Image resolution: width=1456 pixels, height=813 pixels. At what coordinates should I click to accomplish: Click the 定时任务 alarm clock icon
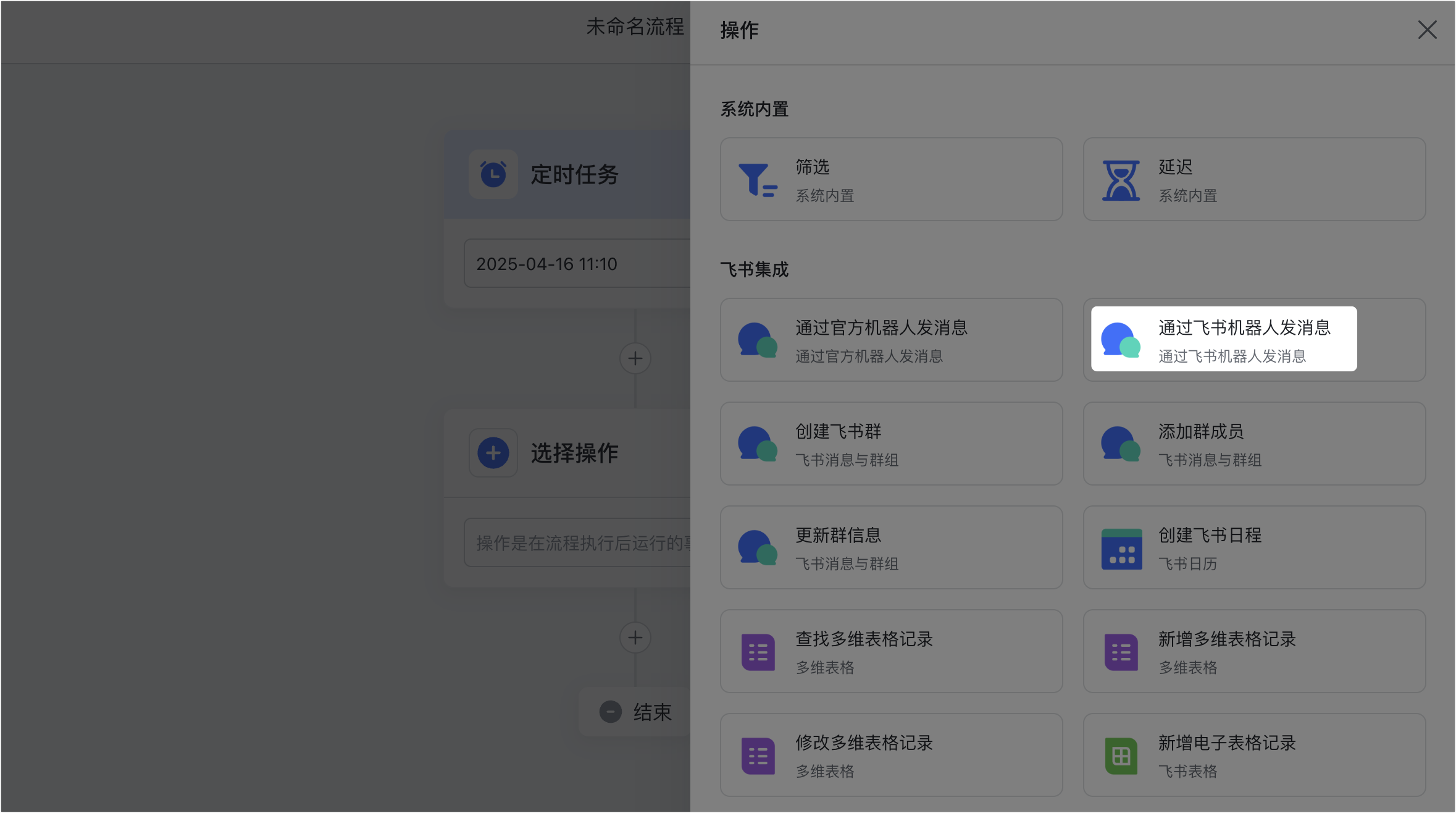[x=493, y=174]
